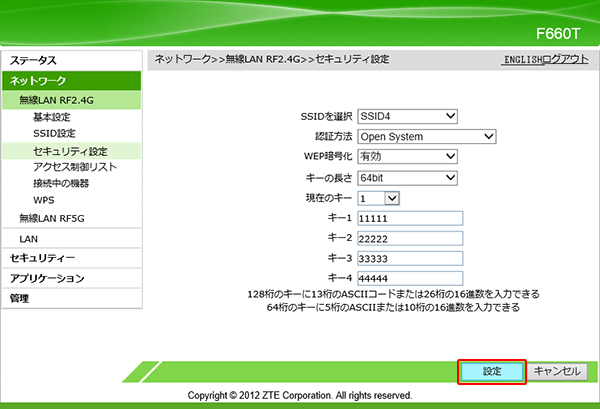Open the WEP暗号化 dropdown
Viewport: 600px width, 409px height.
(407, 156)
